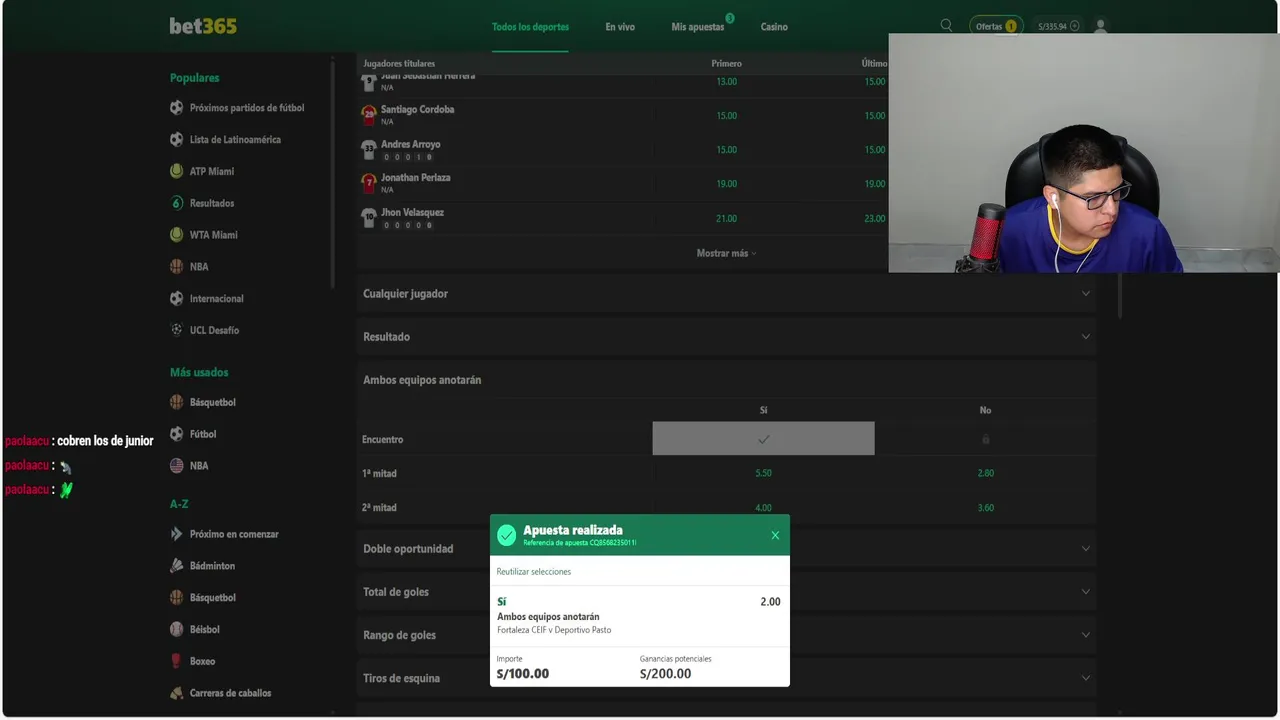Click the markets page vertical scrollbar
Image resolution: width=1280 pixels, height=720 pixels.
[1119, 296]
